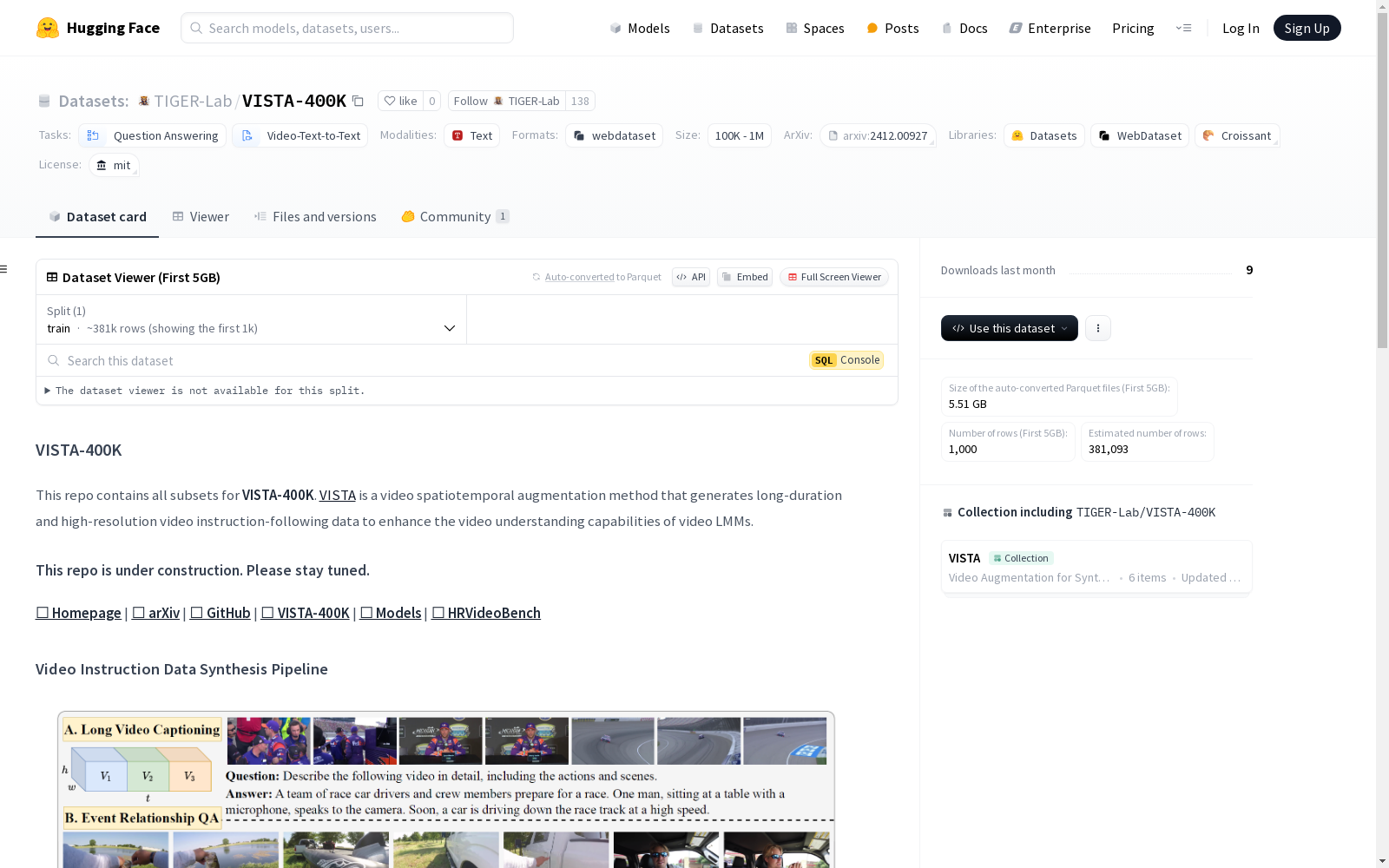Open the Community tab
Screen dimensions: 1389x868
[x=455, y=217]
